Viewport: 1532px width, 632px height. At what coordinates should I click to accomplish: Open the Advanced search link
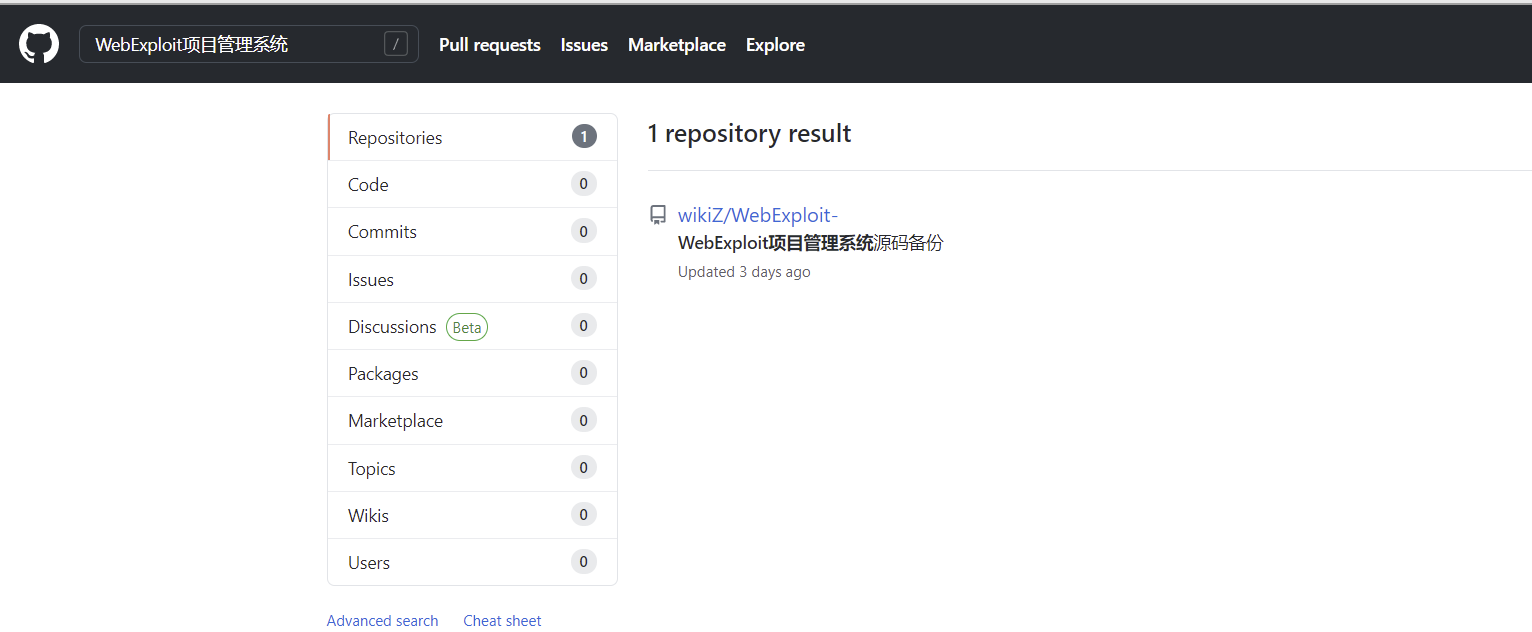click(x=382, y=621)
